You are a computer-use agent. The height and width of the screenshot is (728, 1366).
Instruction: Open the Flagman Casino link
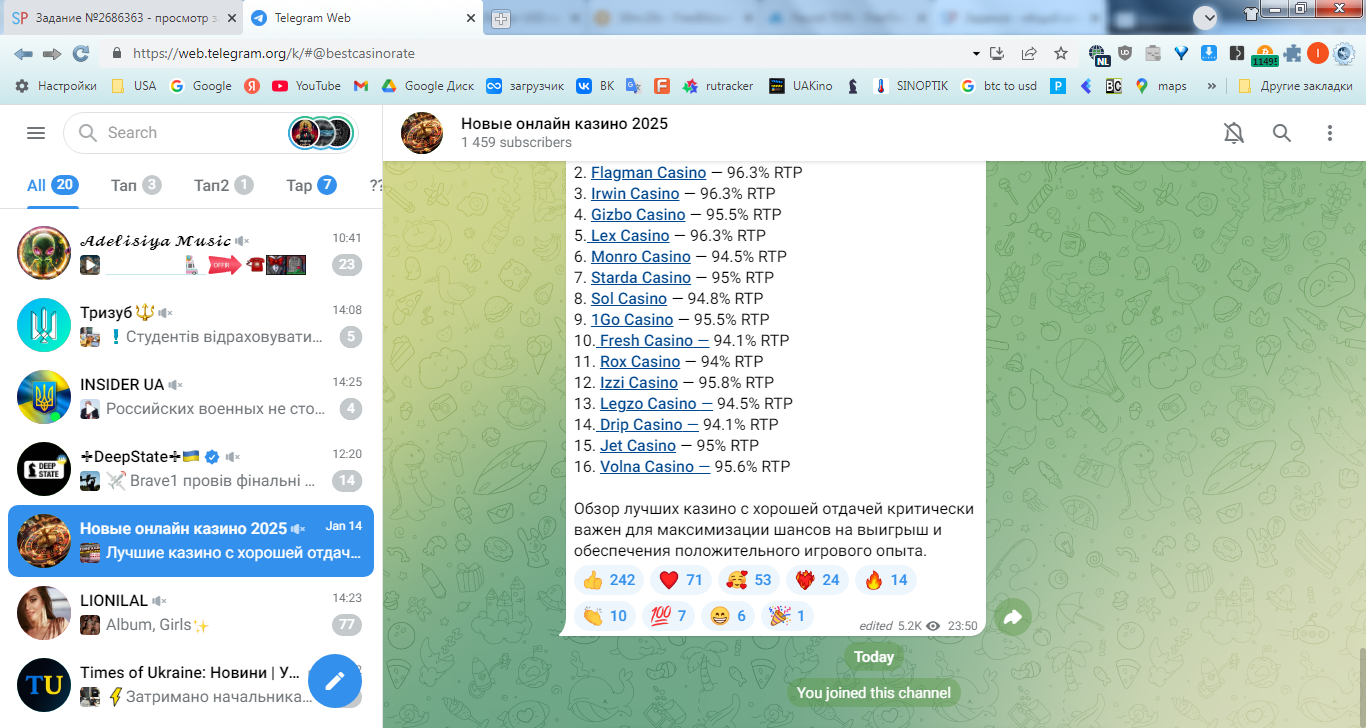pyautogui.click(x=648, y=173)
